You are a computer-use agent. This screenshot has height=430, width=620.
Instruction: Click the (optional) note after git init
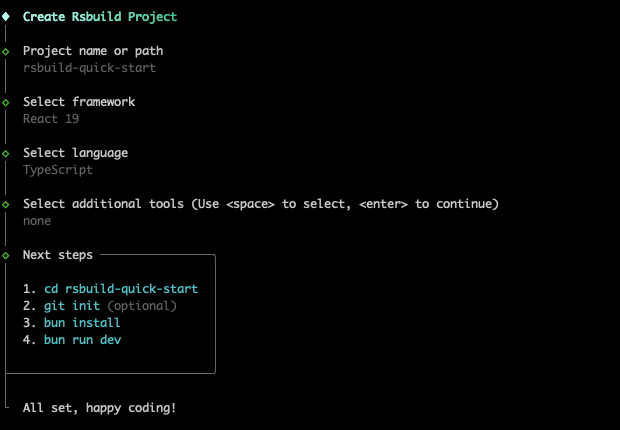click(142, 306)
